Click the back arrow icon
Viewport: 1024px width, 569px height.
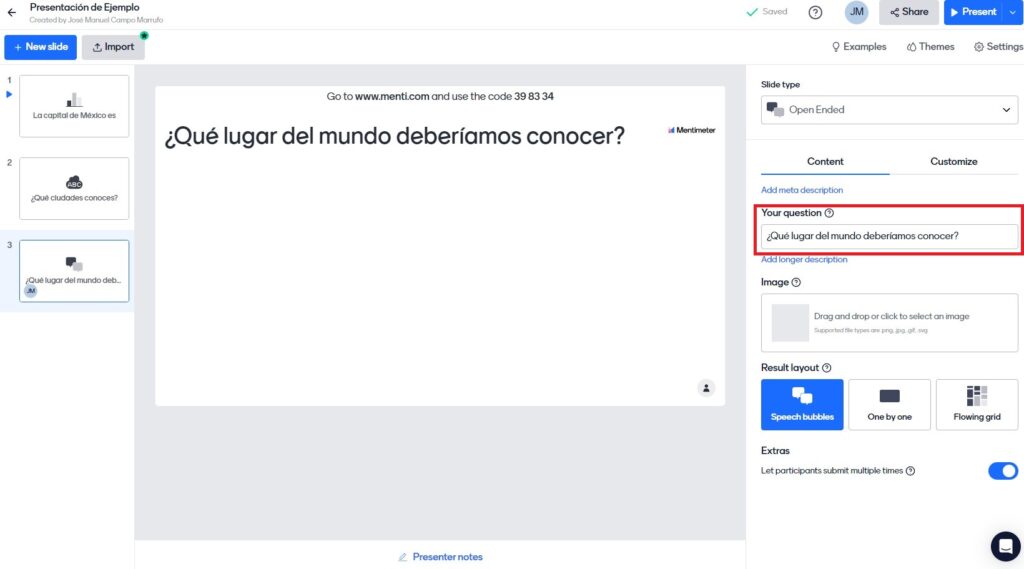click(12, 13)
